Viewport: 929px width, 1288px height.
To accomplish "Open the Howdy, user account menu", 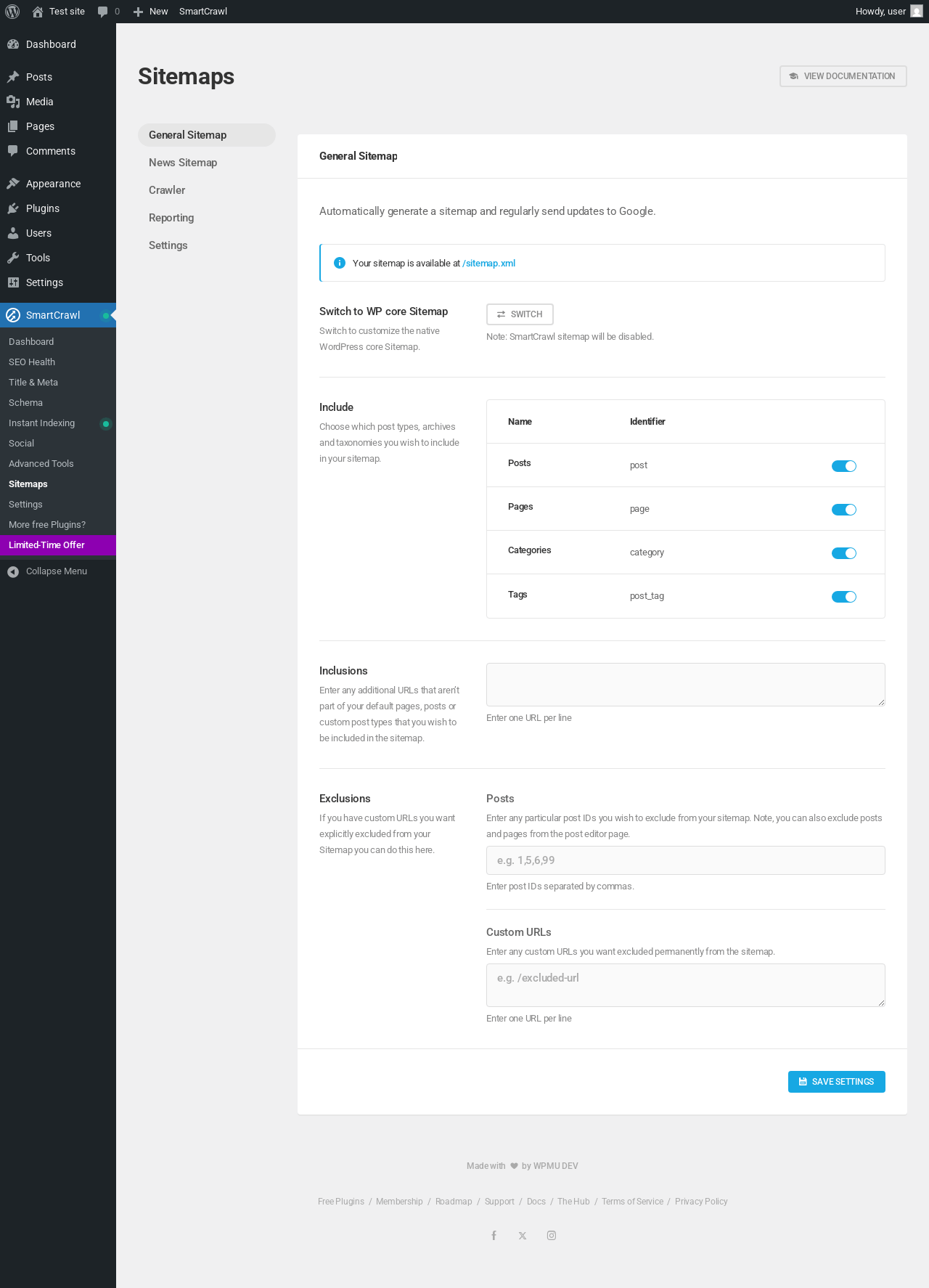I will [888, 12].
